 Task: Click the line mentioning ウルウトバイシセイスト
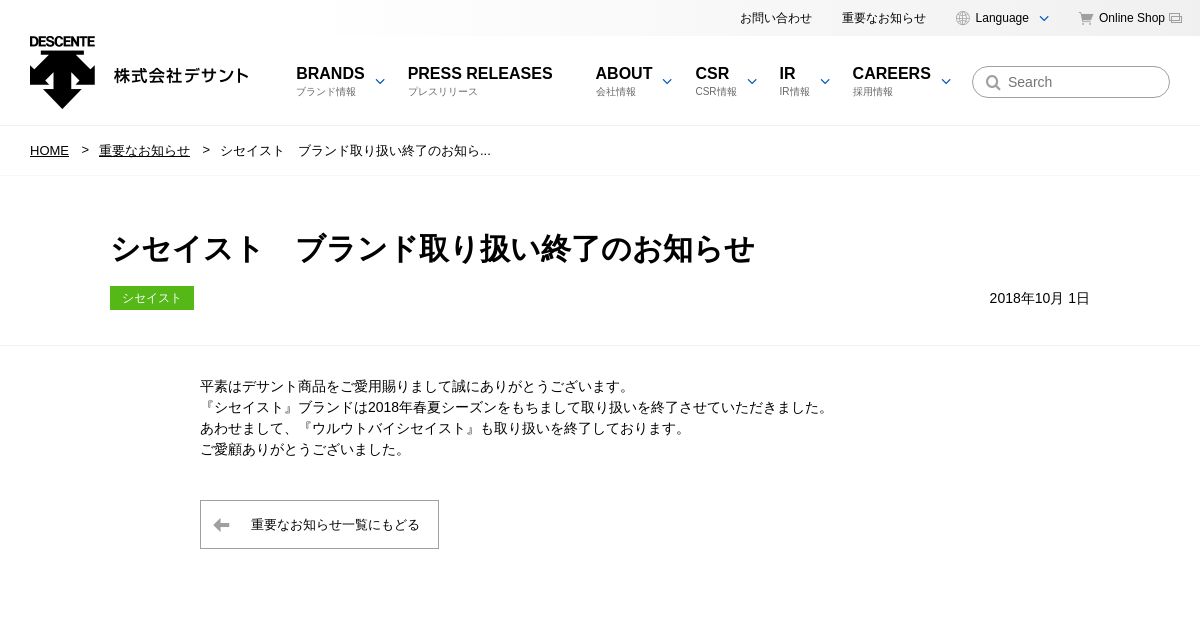tap(445, 428)
